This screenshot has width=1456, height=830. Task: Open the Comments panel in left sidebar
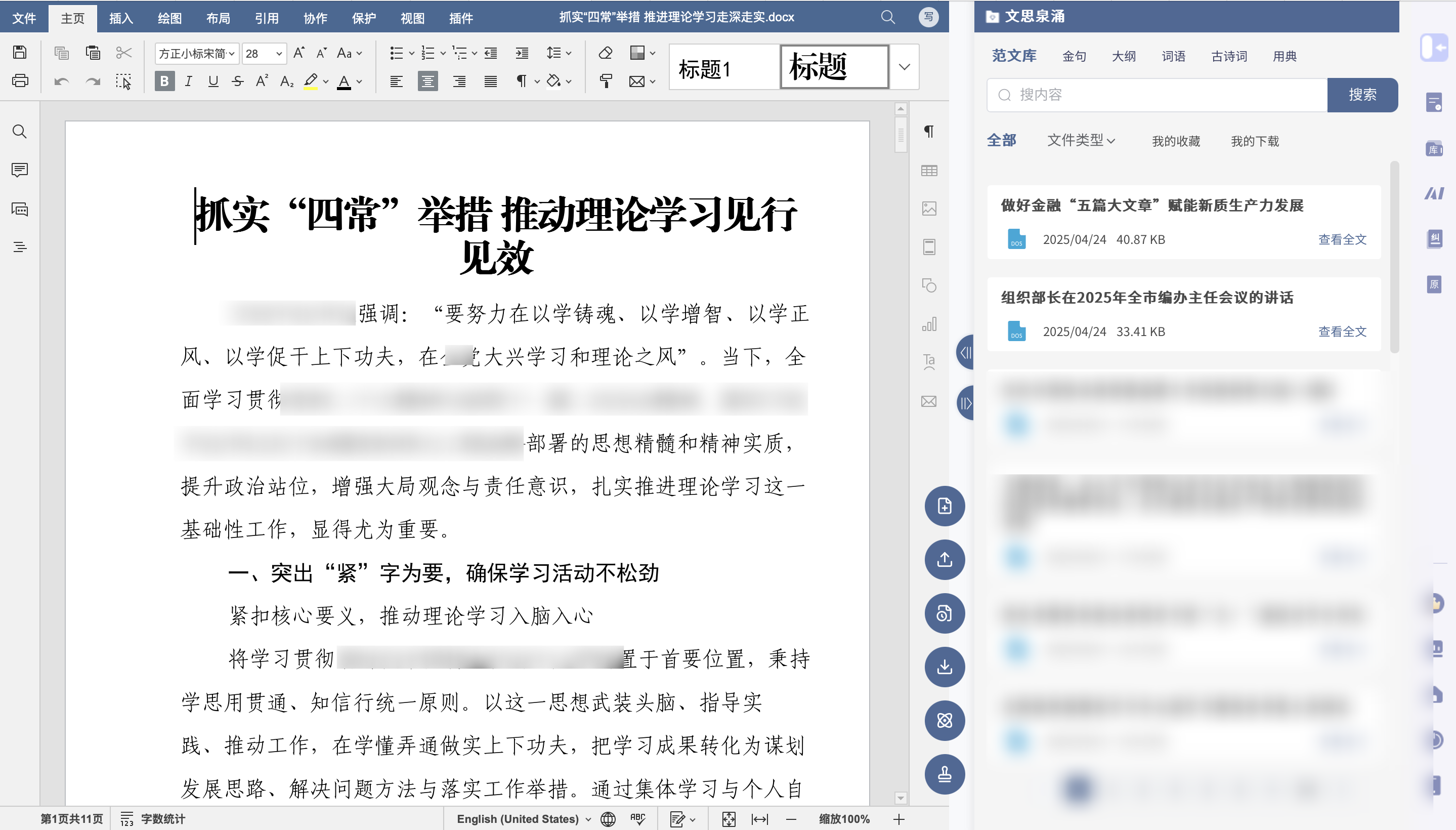pos(19,170)
